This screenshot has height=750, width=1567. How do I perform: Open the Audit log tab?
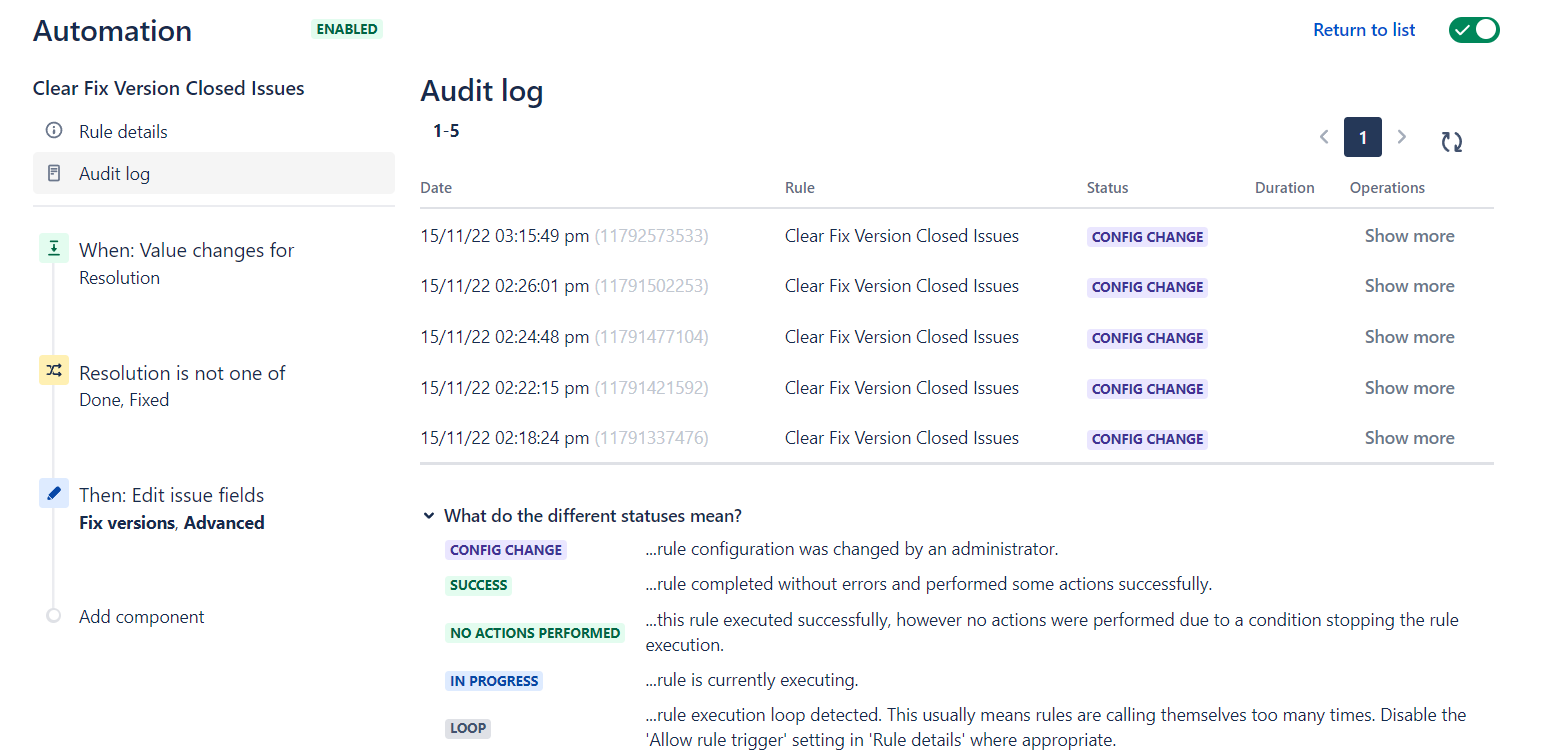click(x=114, y=172)
